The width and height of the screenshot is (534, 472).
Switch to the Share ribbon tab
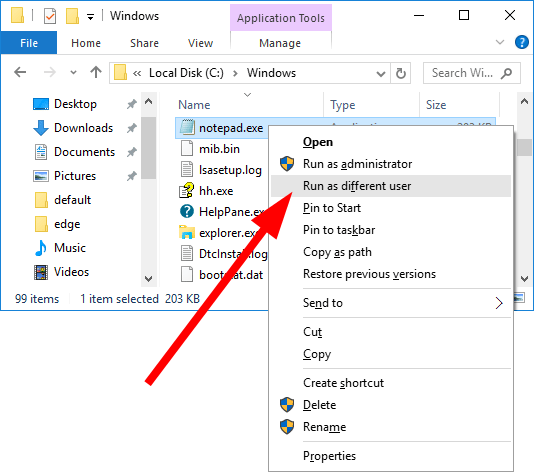[144, 43]
